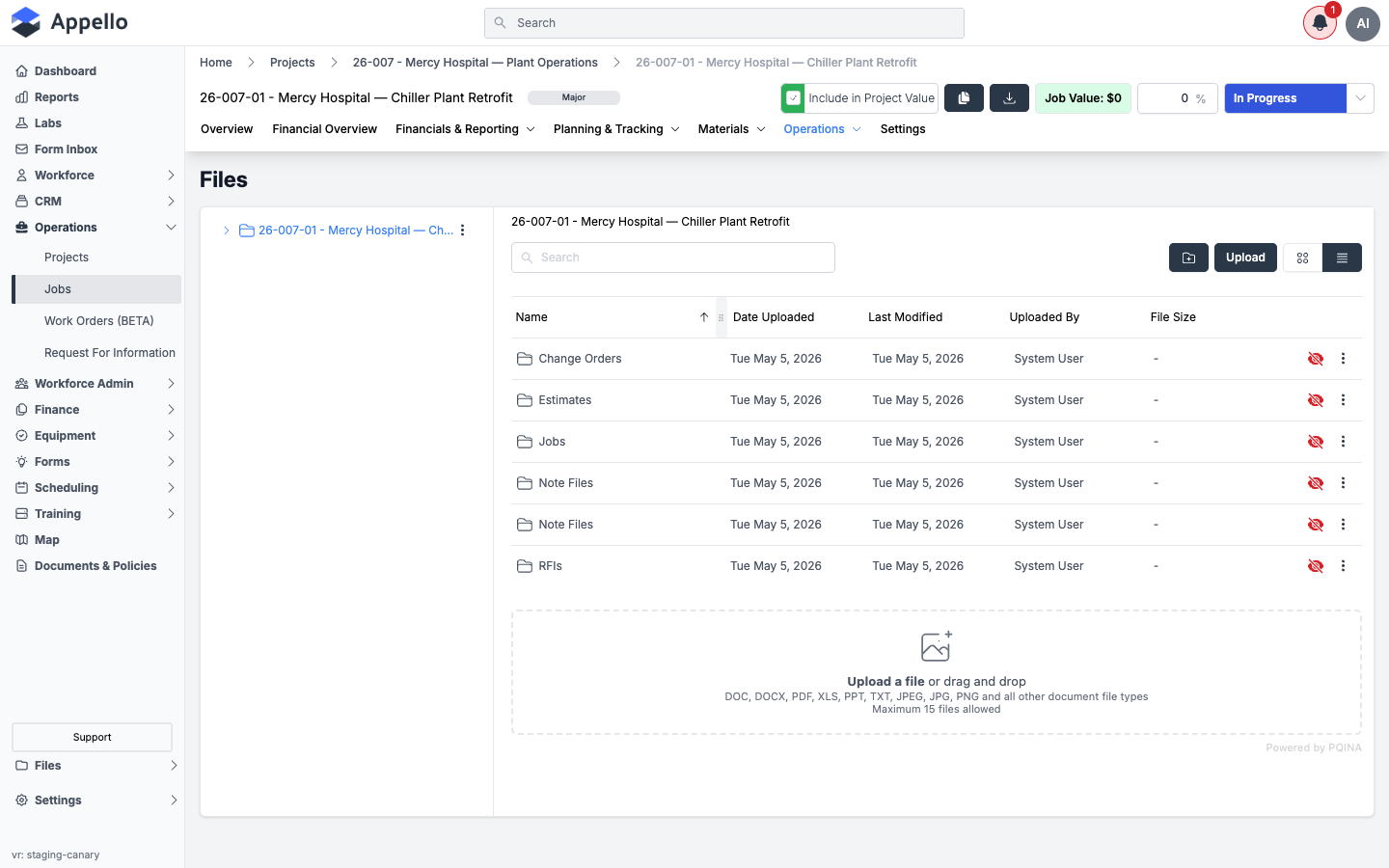Viewport: 1389px width, 868px height.
Task: Toggle visibility of Estimates folder
Action: point(1315,400)
